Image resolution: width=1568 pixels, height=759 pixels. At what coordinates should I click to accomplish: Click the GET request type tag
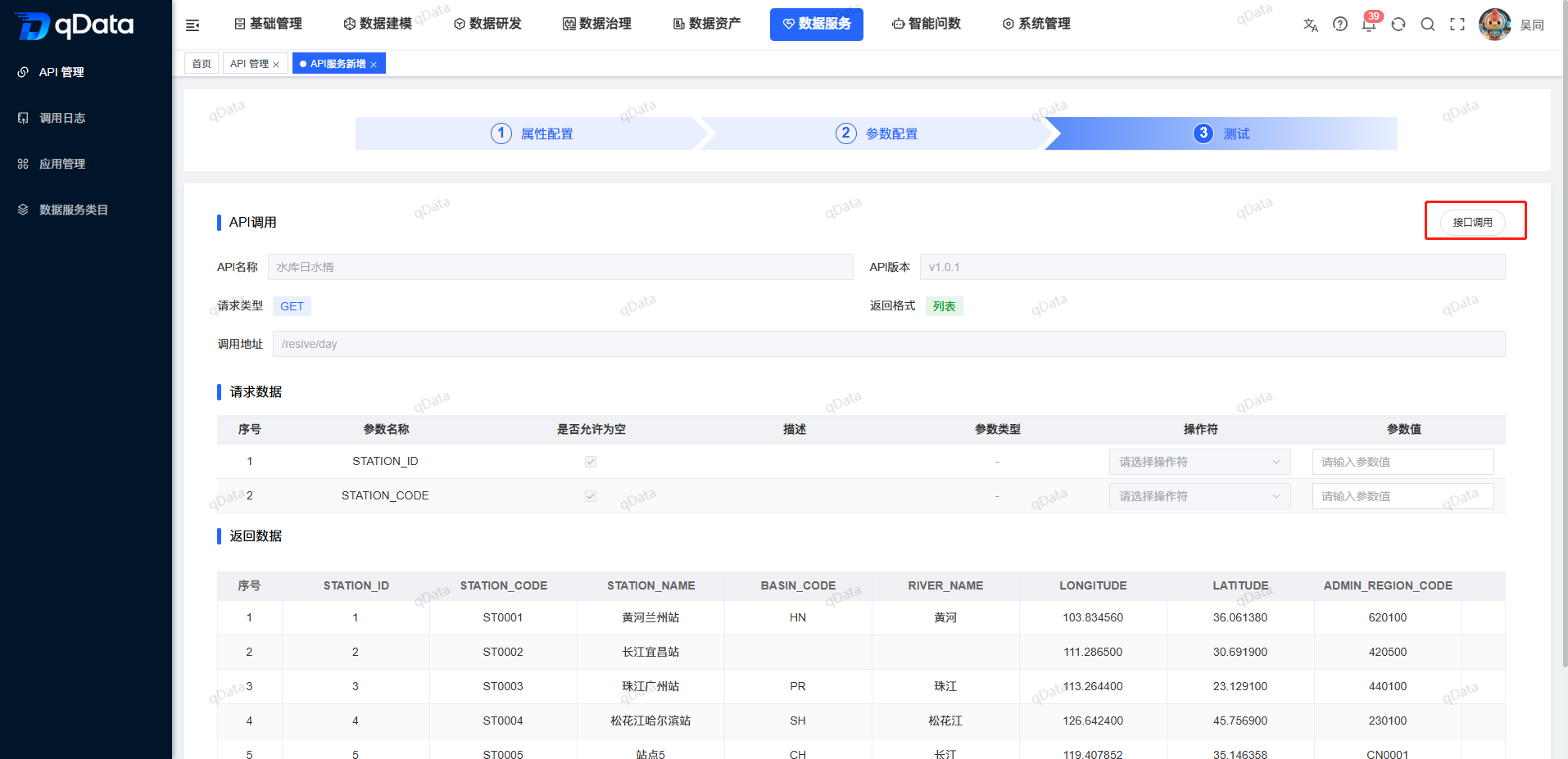pos(292,306)
